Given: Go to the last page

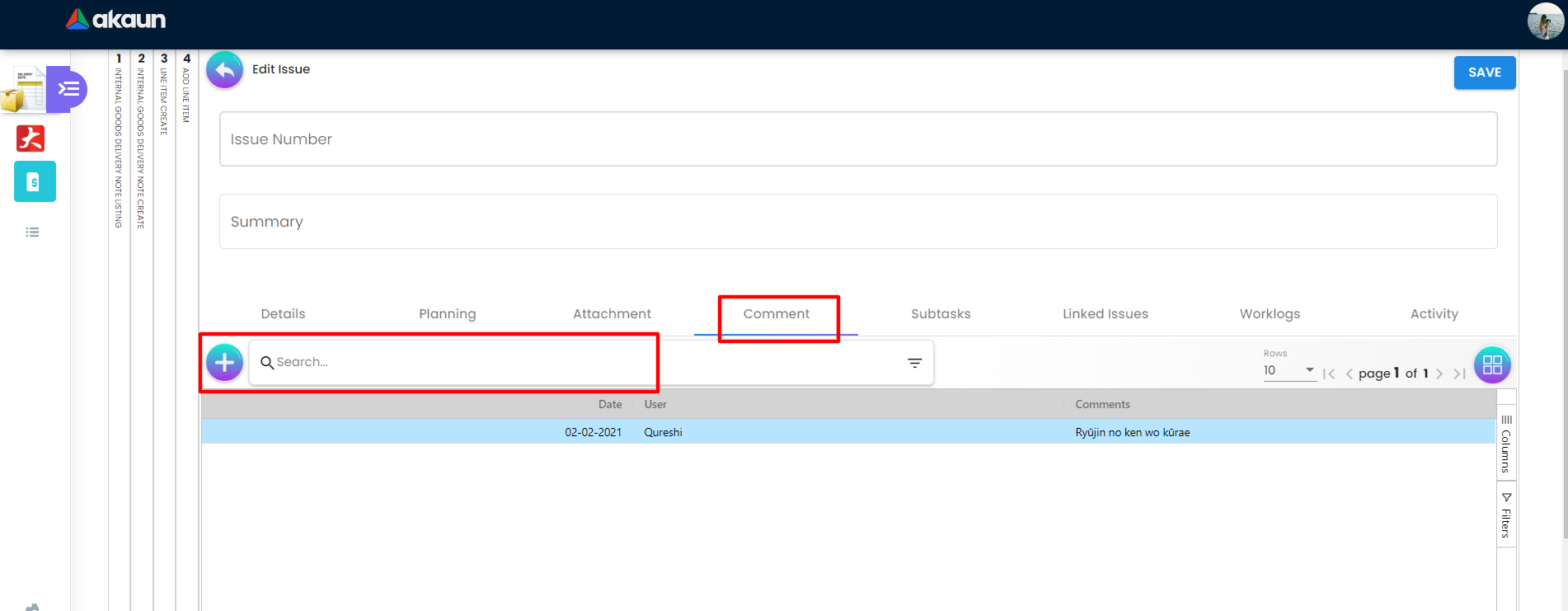Looking at the screenshot, I should coord(1459,374).
